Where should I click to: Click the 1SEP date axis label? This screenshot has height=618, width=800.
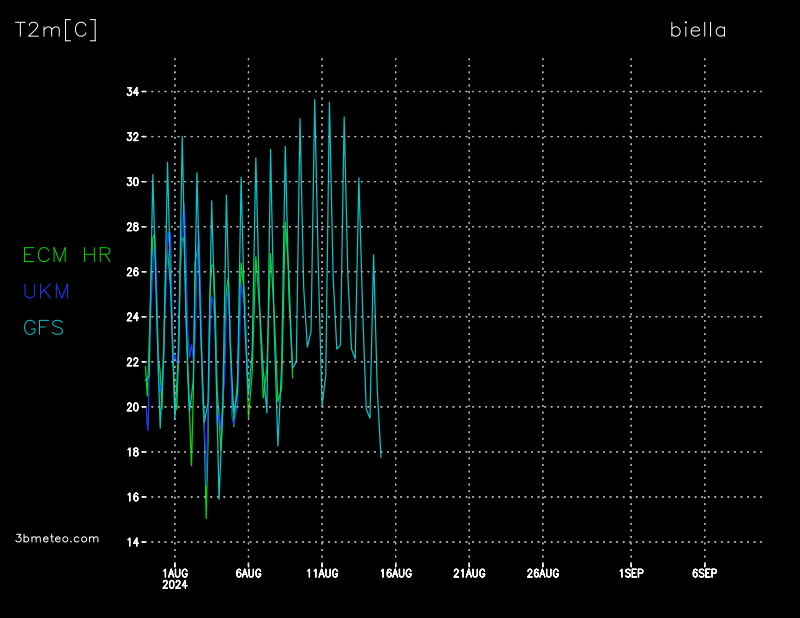click(x=631, y=573)
